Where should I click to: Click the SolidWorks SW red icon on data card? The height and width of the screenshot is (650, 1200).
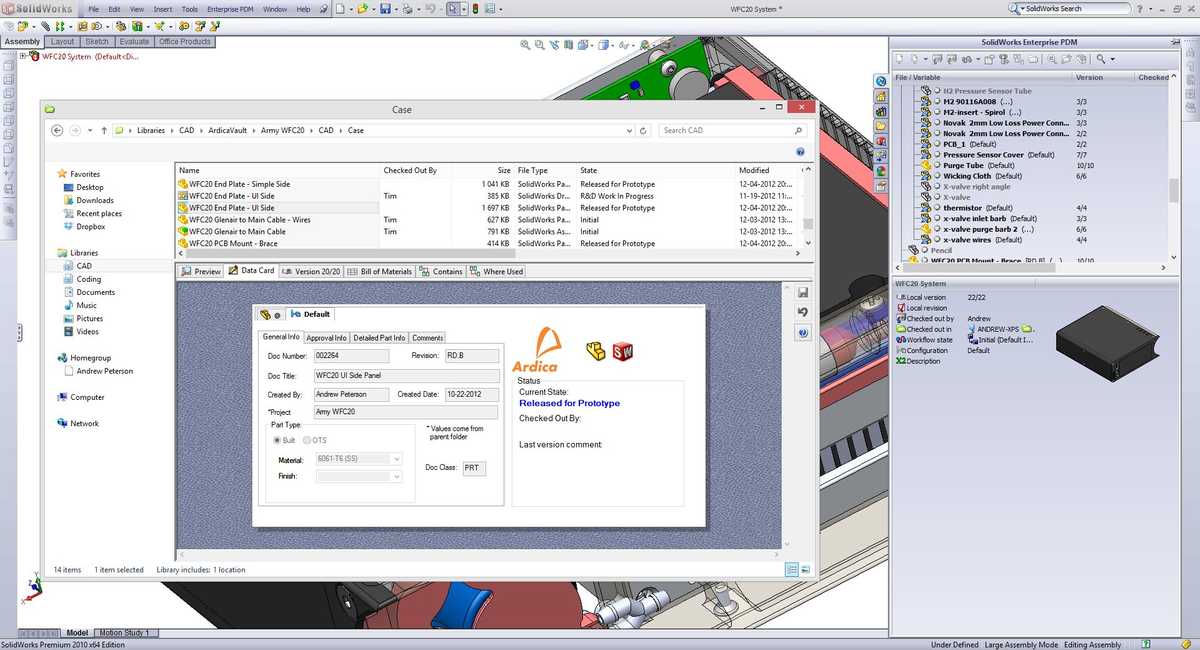(x=623, y=351)
